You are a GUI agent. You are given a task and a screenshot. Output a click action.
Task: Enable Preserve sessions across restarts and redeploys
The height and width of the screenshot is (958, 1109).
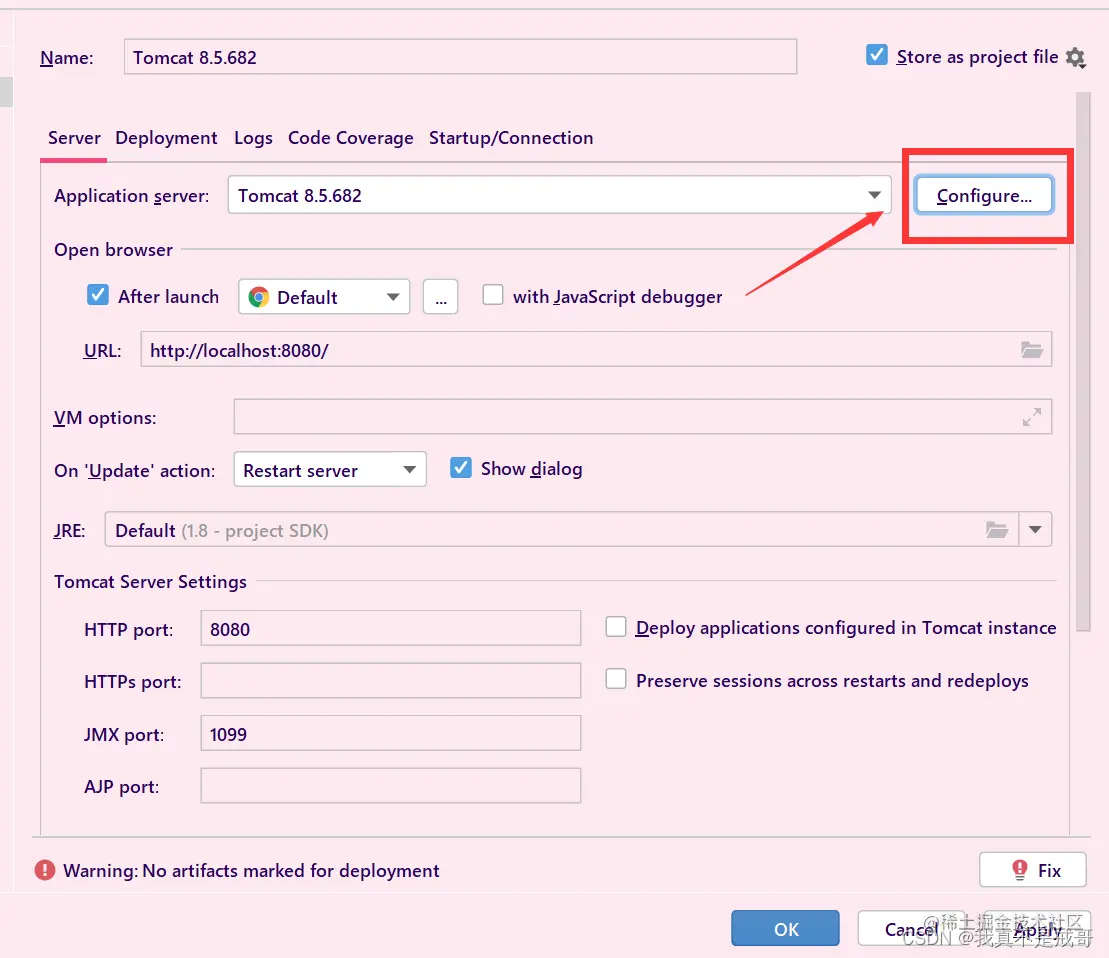click(x=616, y=679)
